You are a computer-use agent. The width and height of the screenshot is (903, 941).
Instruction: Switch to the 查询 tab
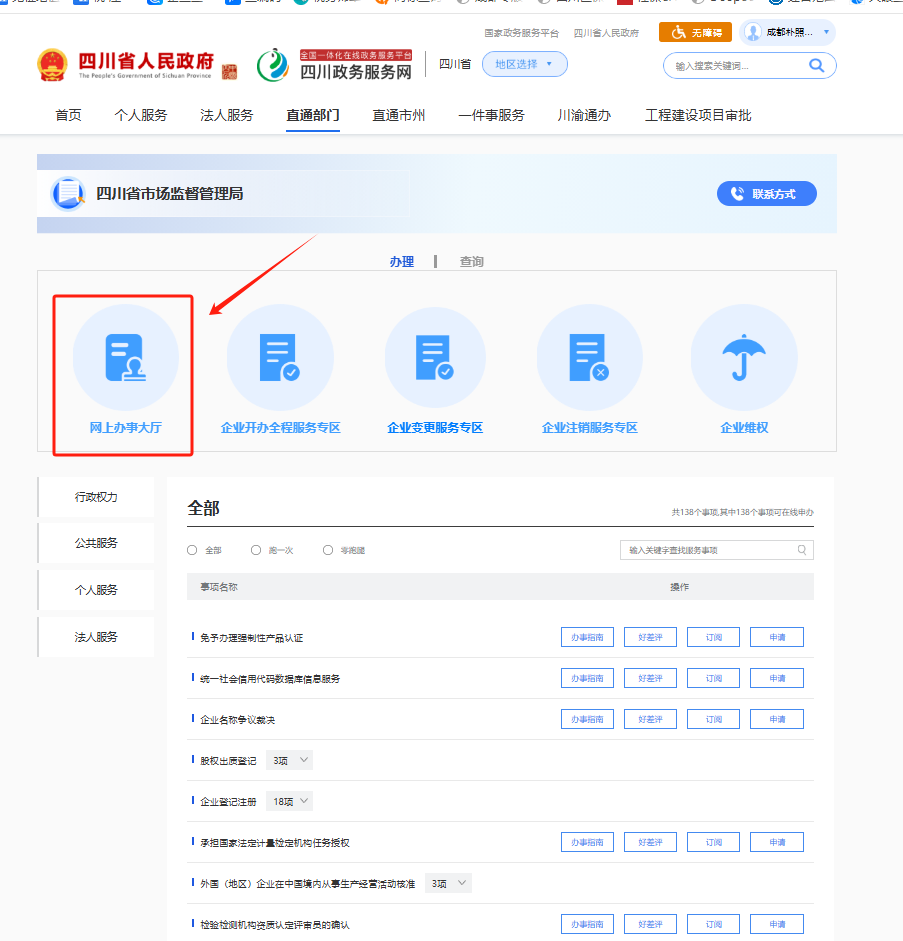click(471, 261)
